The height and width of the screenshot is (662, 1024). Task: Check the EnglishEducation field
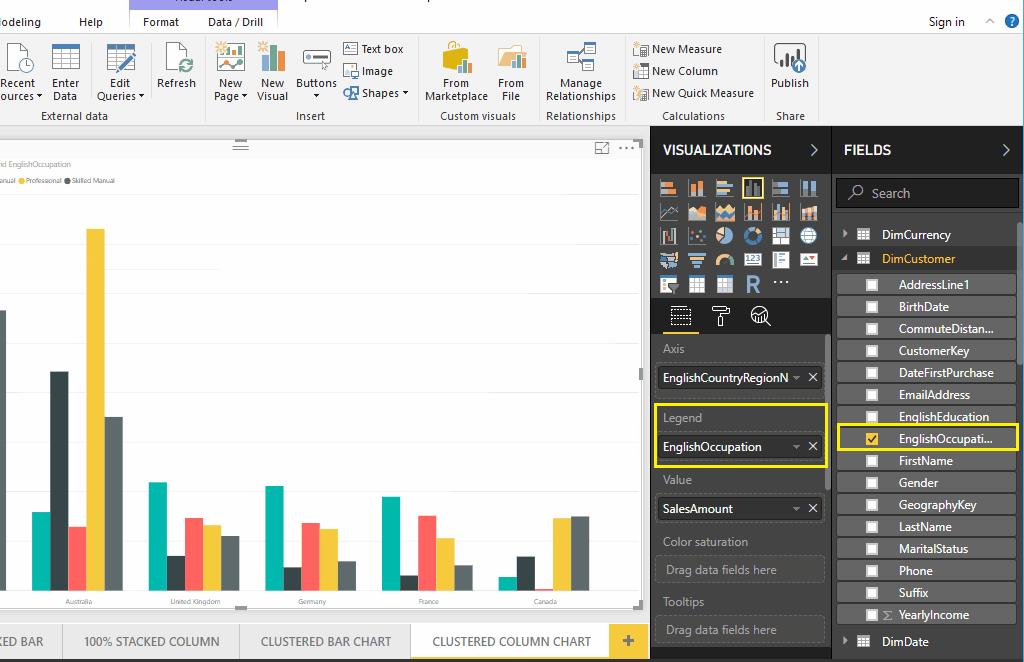[871, 417]
